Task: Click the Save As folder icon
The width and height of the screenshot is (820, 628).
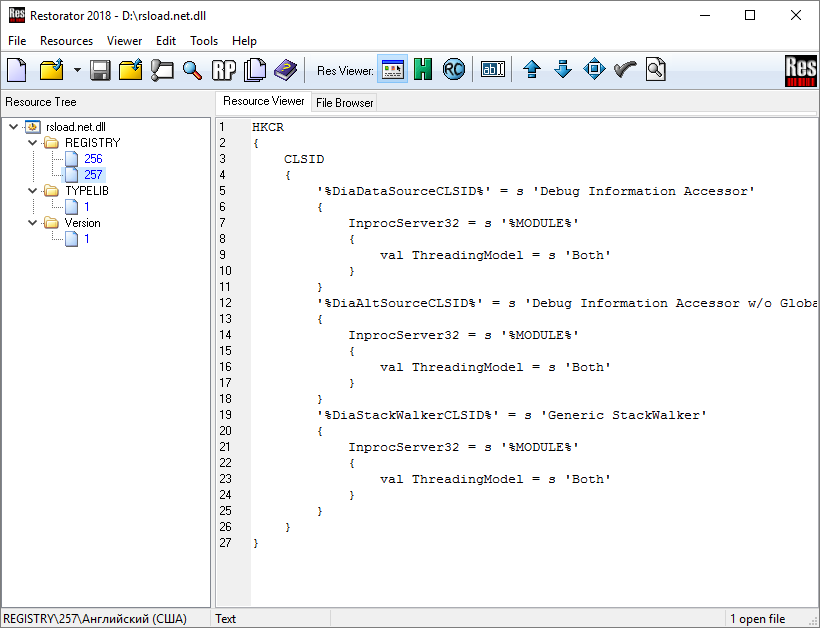Action: click(130, 70)
